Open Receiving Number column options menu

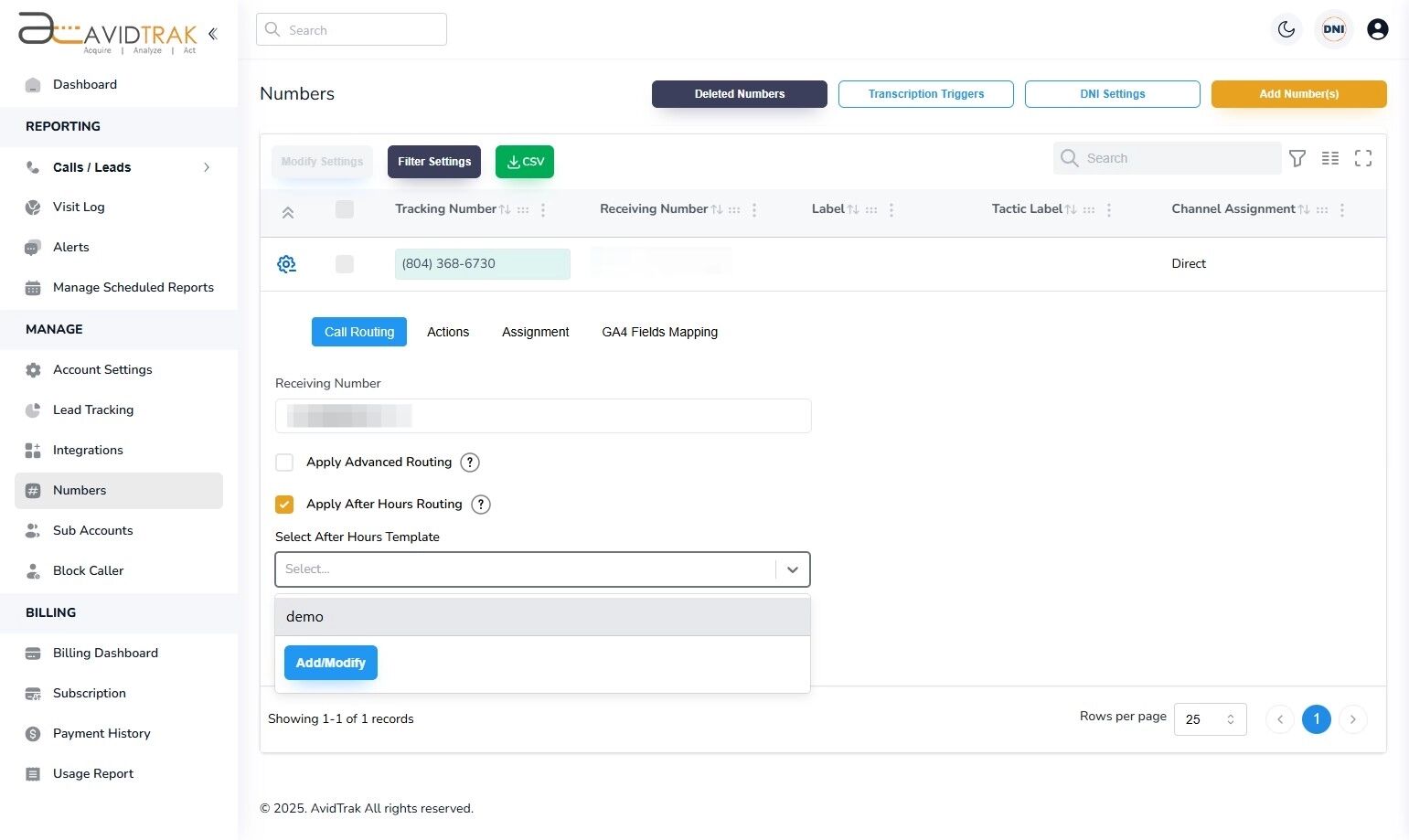click(754, 210)
